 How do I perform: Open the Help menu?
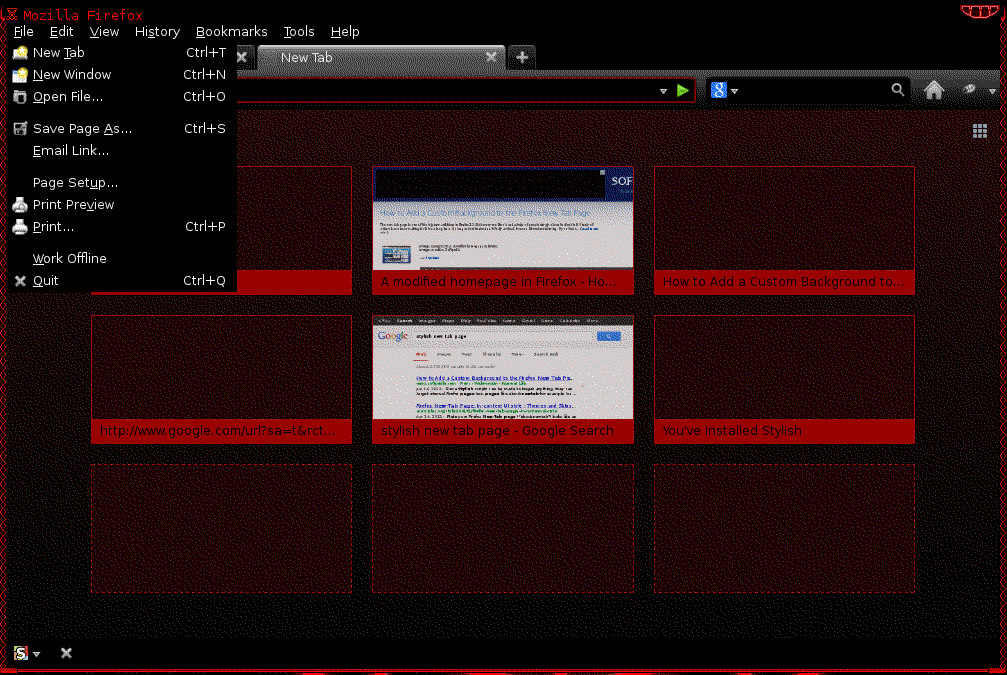coord(345,31)
